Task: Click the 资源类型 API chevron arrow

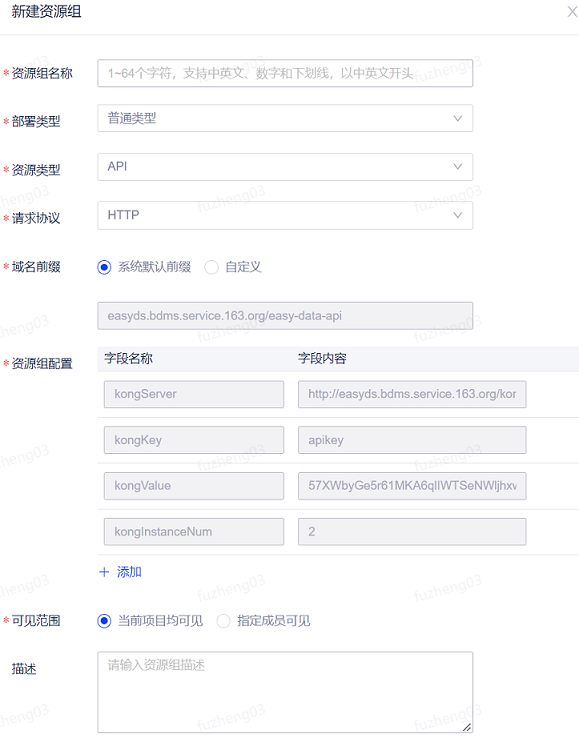Action: (x=457, y=167)
